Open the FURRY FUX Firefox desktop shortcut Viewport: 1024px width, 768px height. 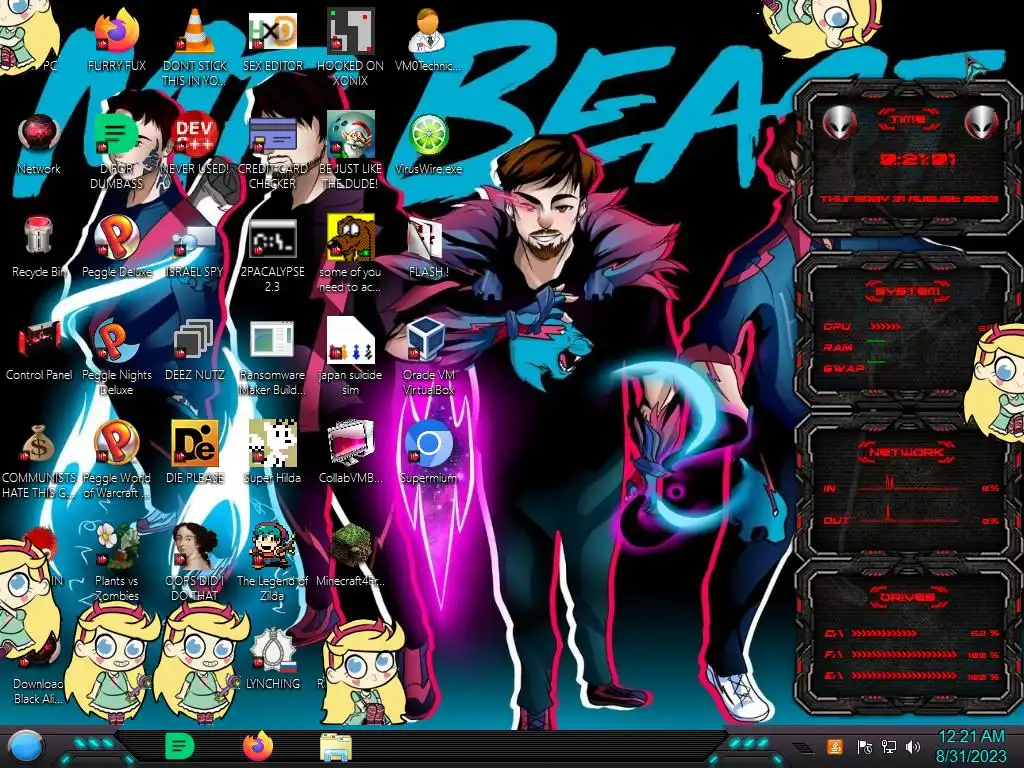(117, 33)
